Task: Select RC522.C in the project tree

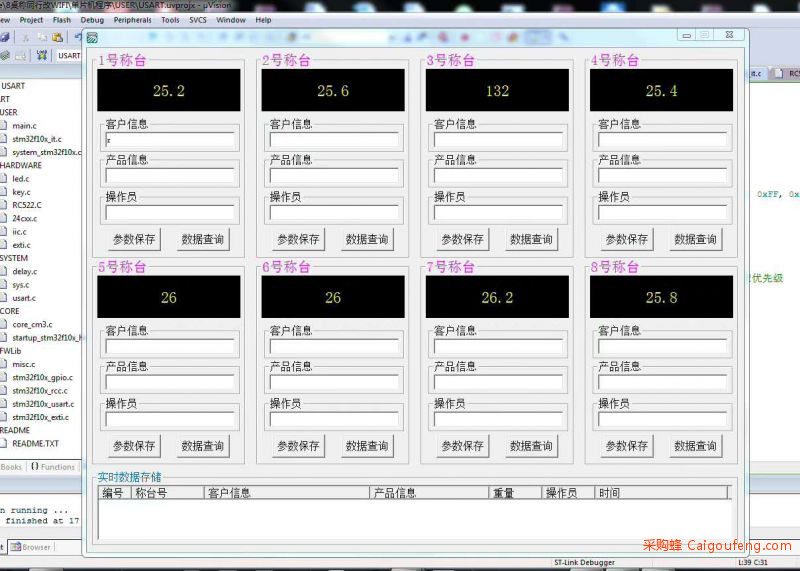Action: tap(27, 205)
